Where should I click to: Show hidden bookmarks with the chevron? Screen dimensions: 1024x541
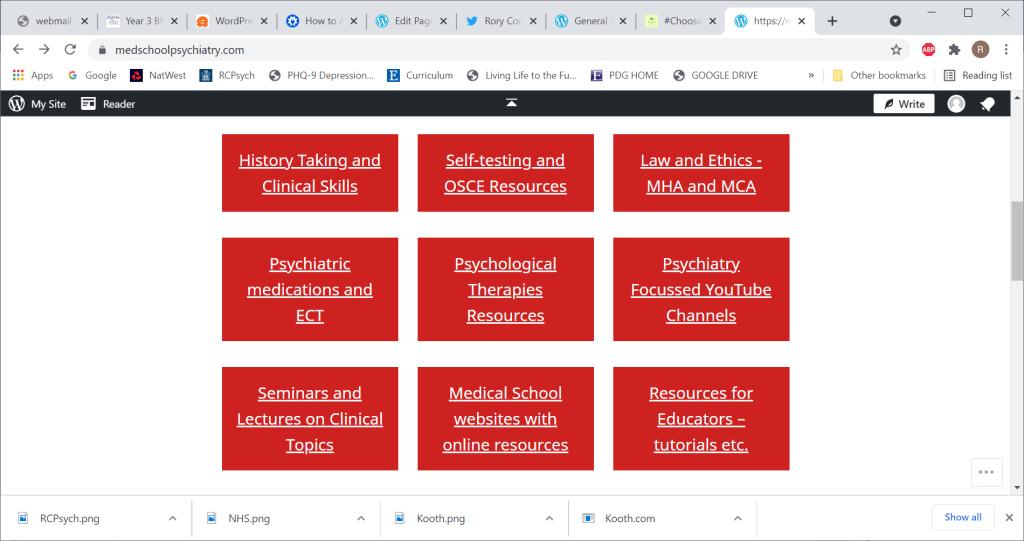[811, 75]
